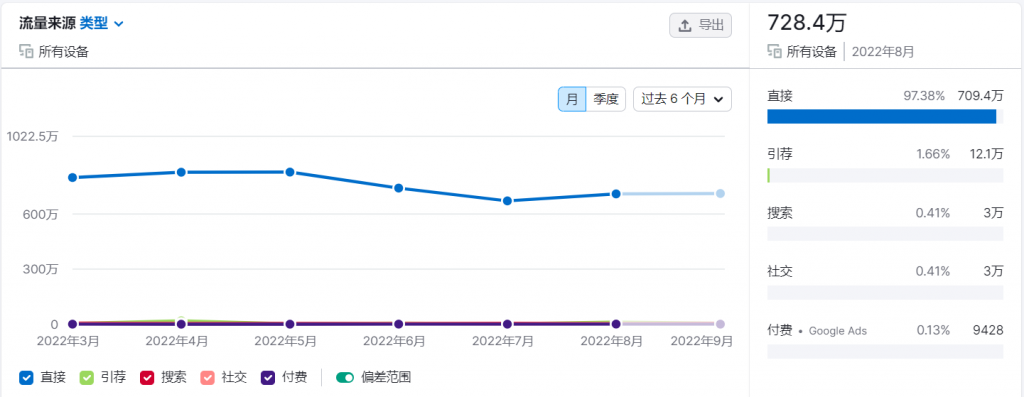Select forecast 直接 point at 2022年9月

(720, 193)
